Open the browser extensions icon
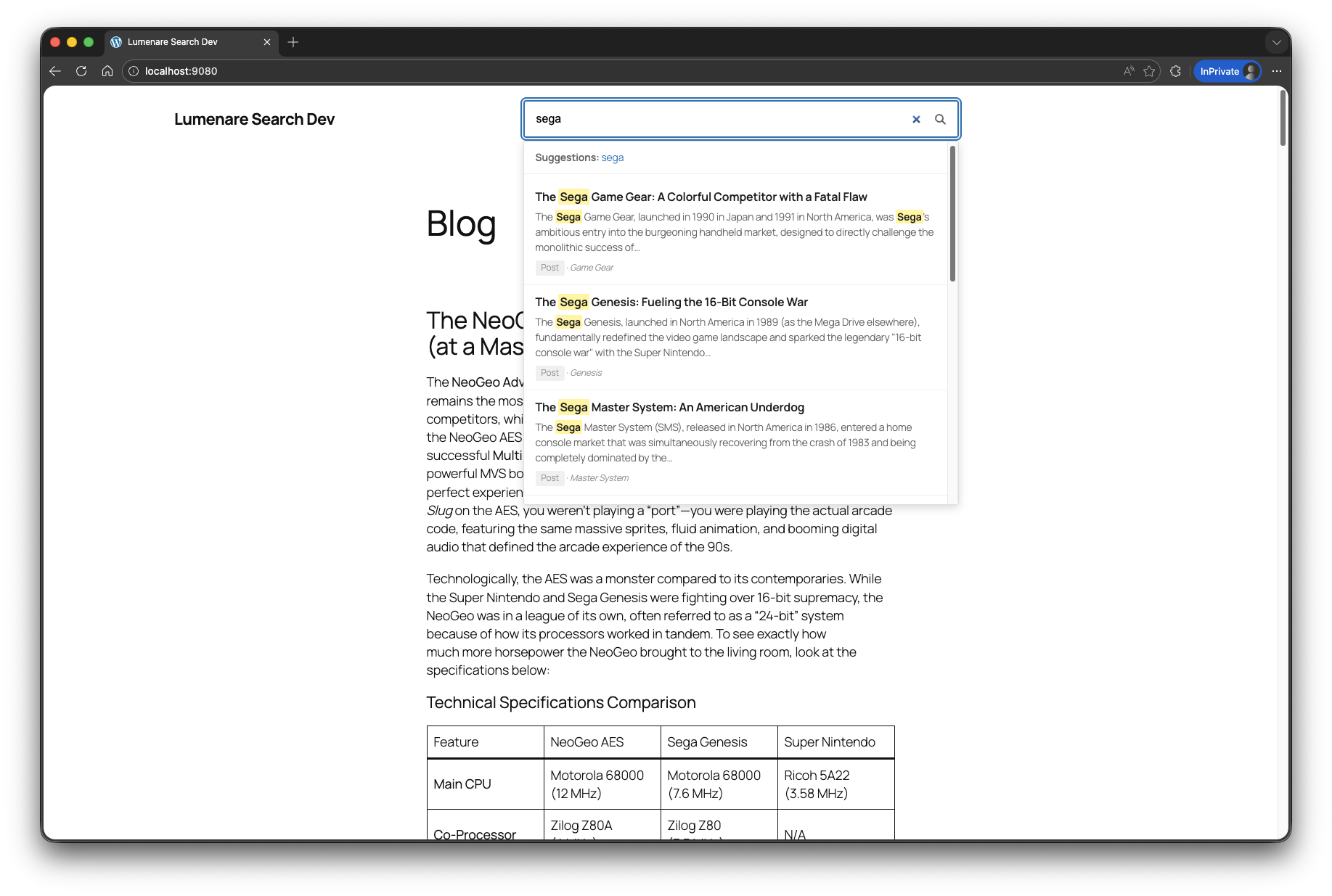This screenshot has height=896, width=1332. click(x=1175, y=71)
